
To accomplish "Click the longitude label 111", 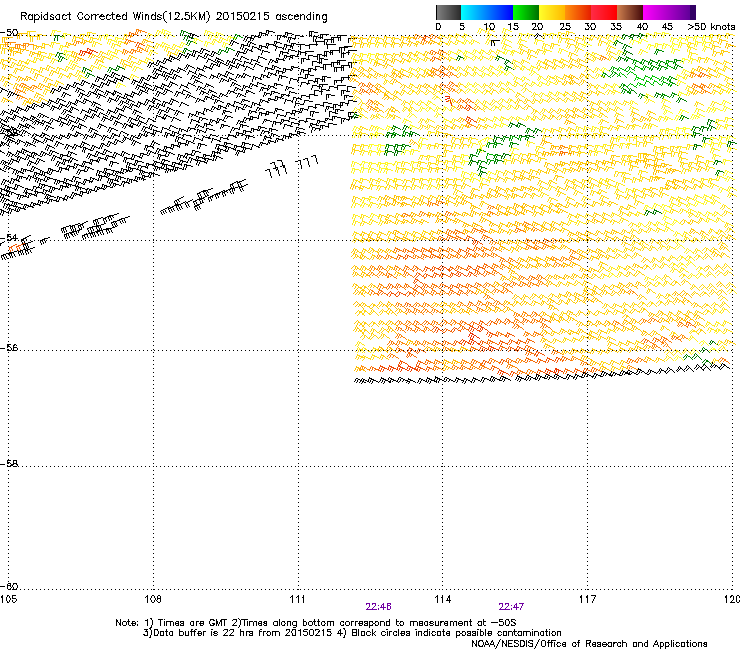I will 297,599.
